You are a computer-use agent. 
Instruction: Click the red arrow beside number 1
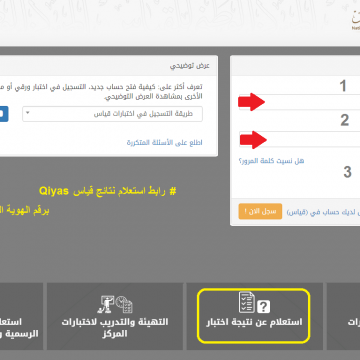coord(251,102)
